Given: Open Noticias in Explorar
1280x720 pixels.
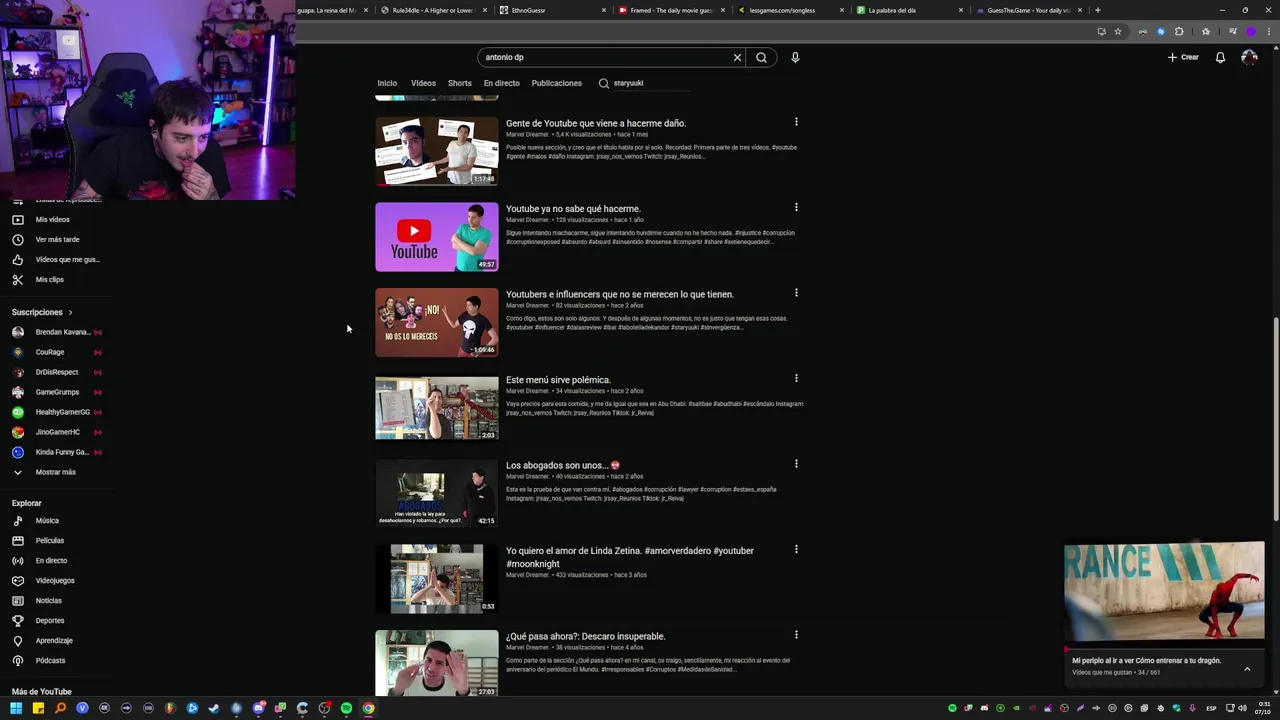Looking at the screenshot, I should (x=48, y=600).
